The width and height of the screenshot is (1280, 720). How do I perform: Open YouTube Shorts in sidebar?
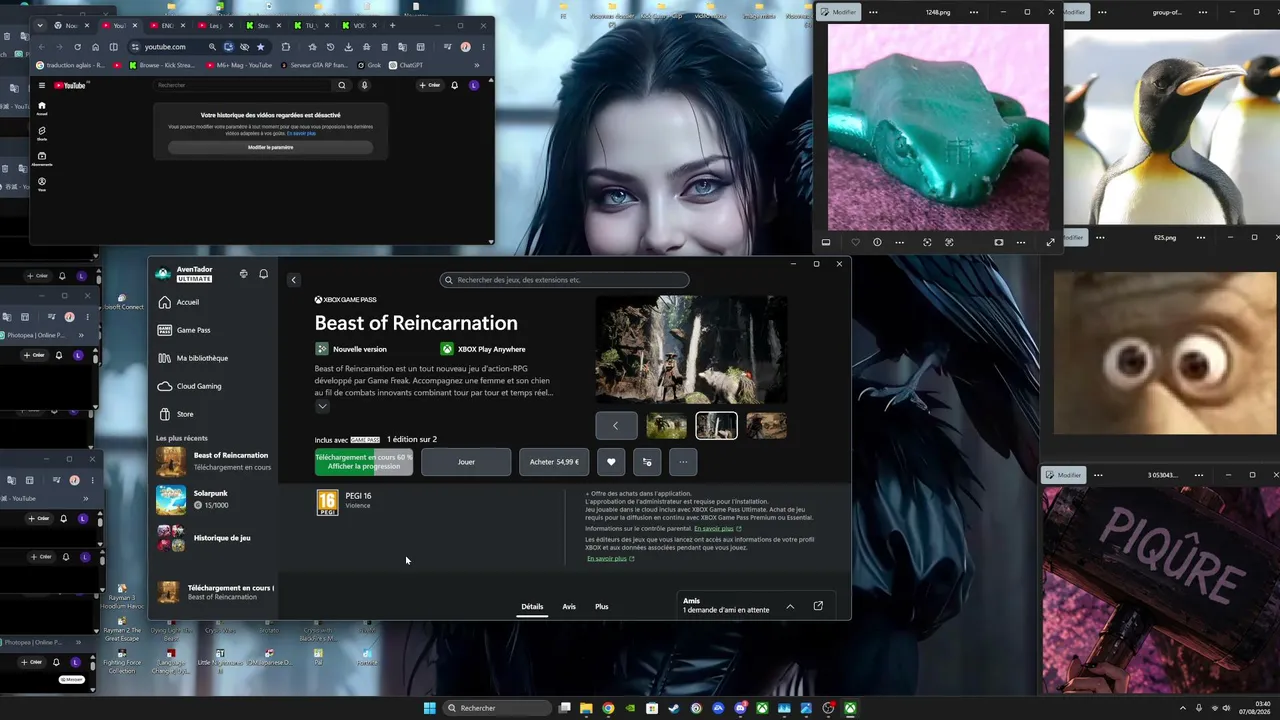(x=42, y=133)
